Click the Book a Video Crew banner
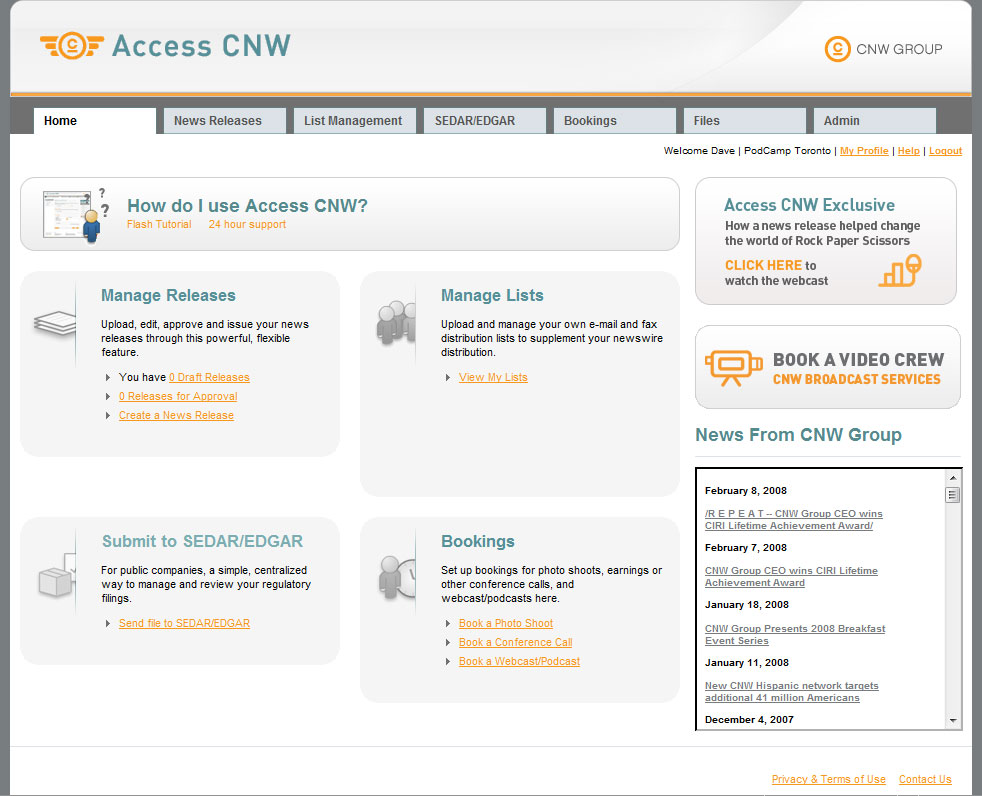982x796 pixels. [827, 367]
